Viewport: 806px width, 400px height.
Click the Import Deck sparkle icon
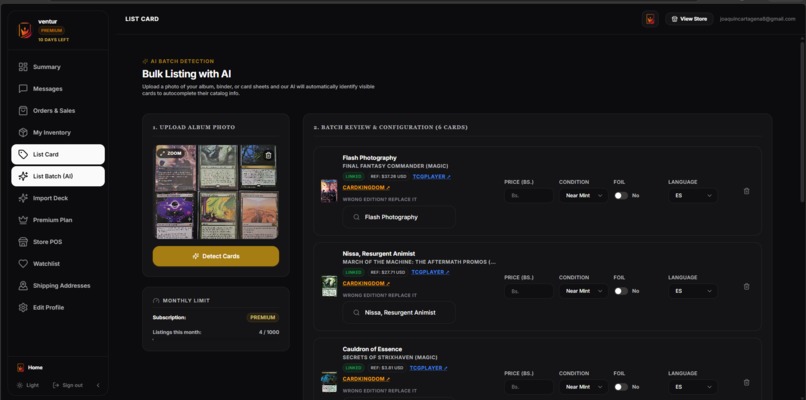click(x=23, y=198)
